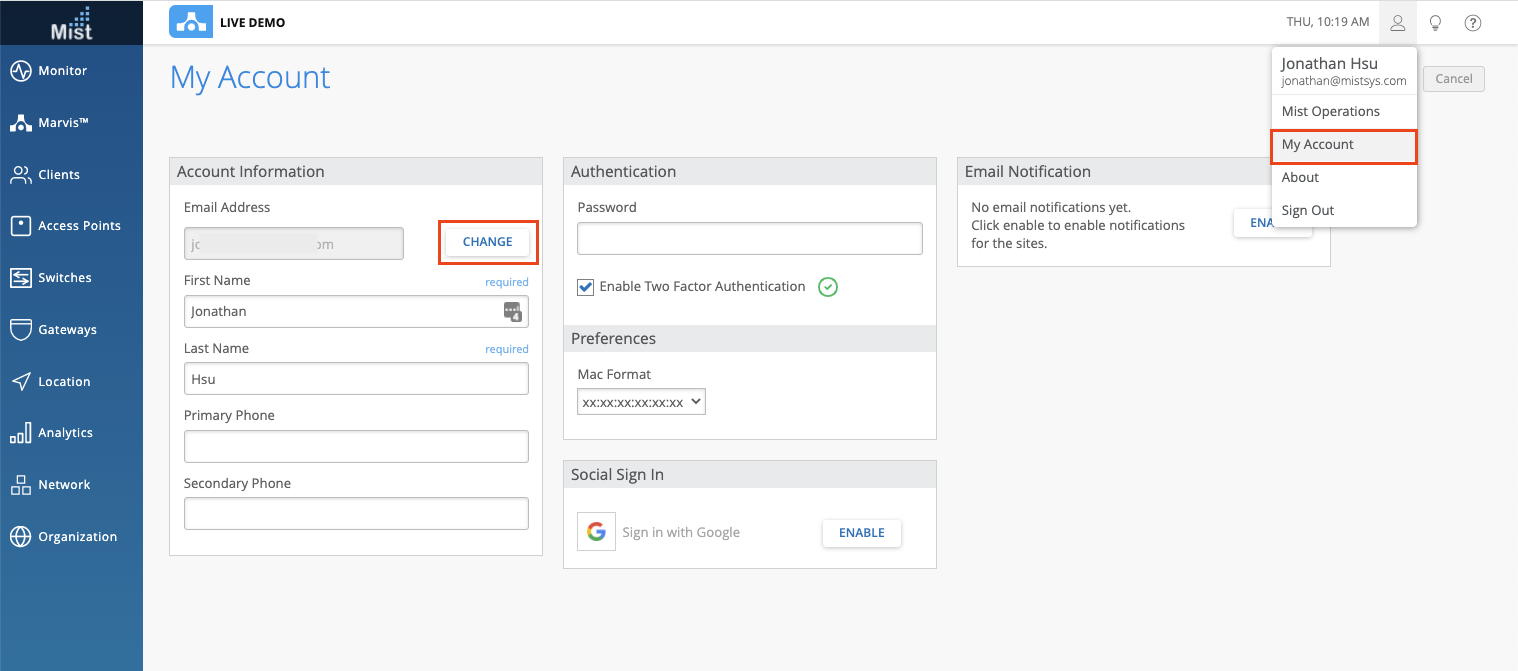Expand the Mac Format dropdown
1518x671 pixels.
(x=641, y=402)
